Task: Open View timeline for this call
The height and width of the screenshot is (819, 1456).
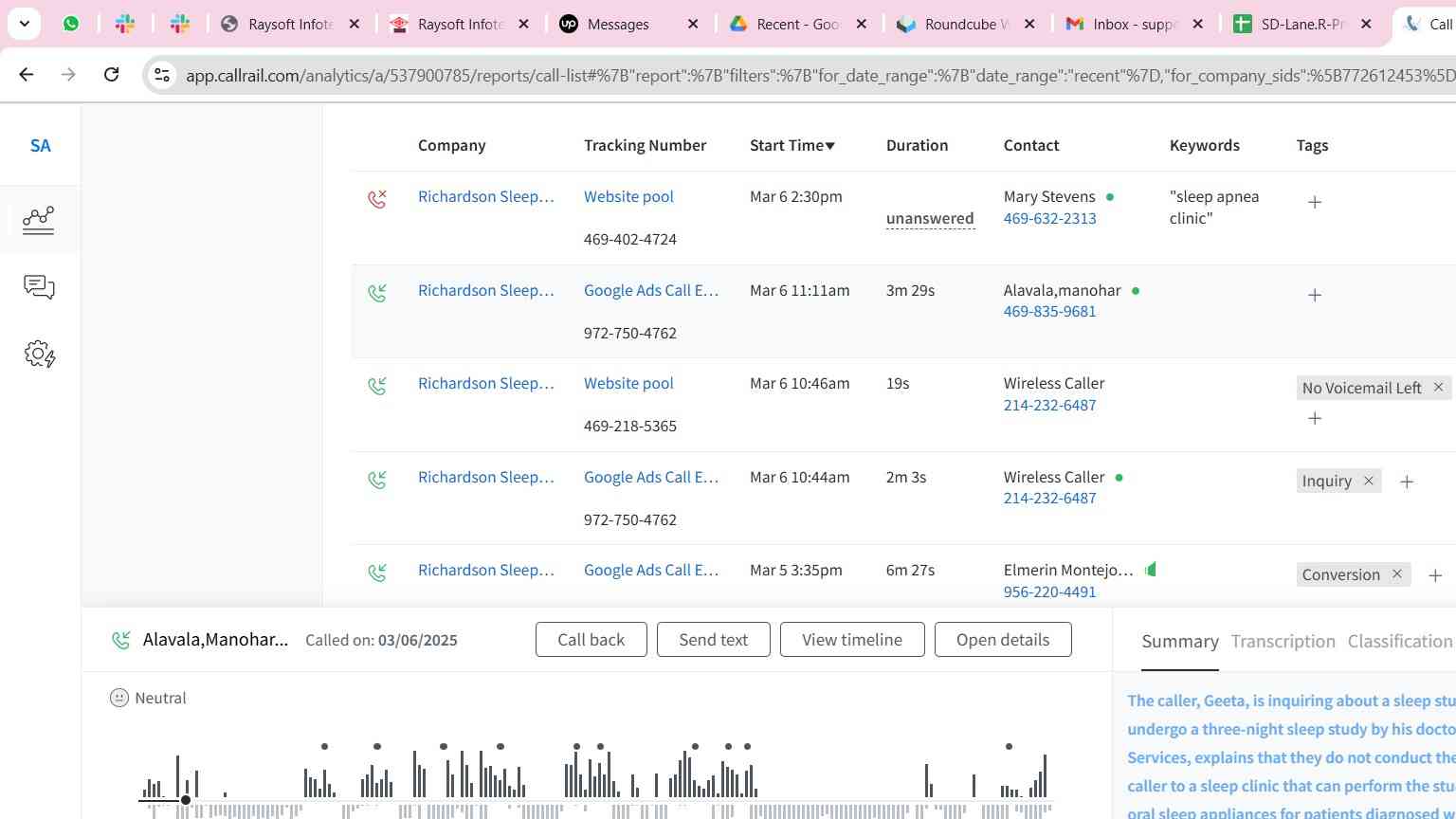Action: tap(852, 640)
